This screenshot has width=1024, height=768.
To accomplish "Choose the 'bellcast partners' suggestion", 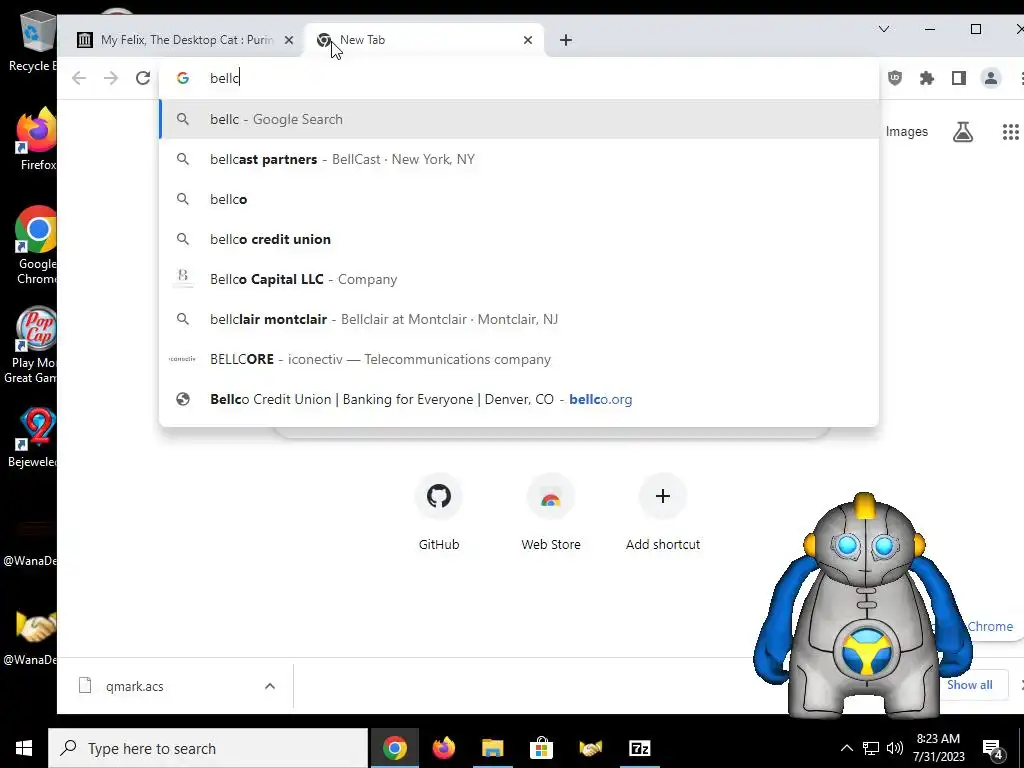I will (519, 159).
